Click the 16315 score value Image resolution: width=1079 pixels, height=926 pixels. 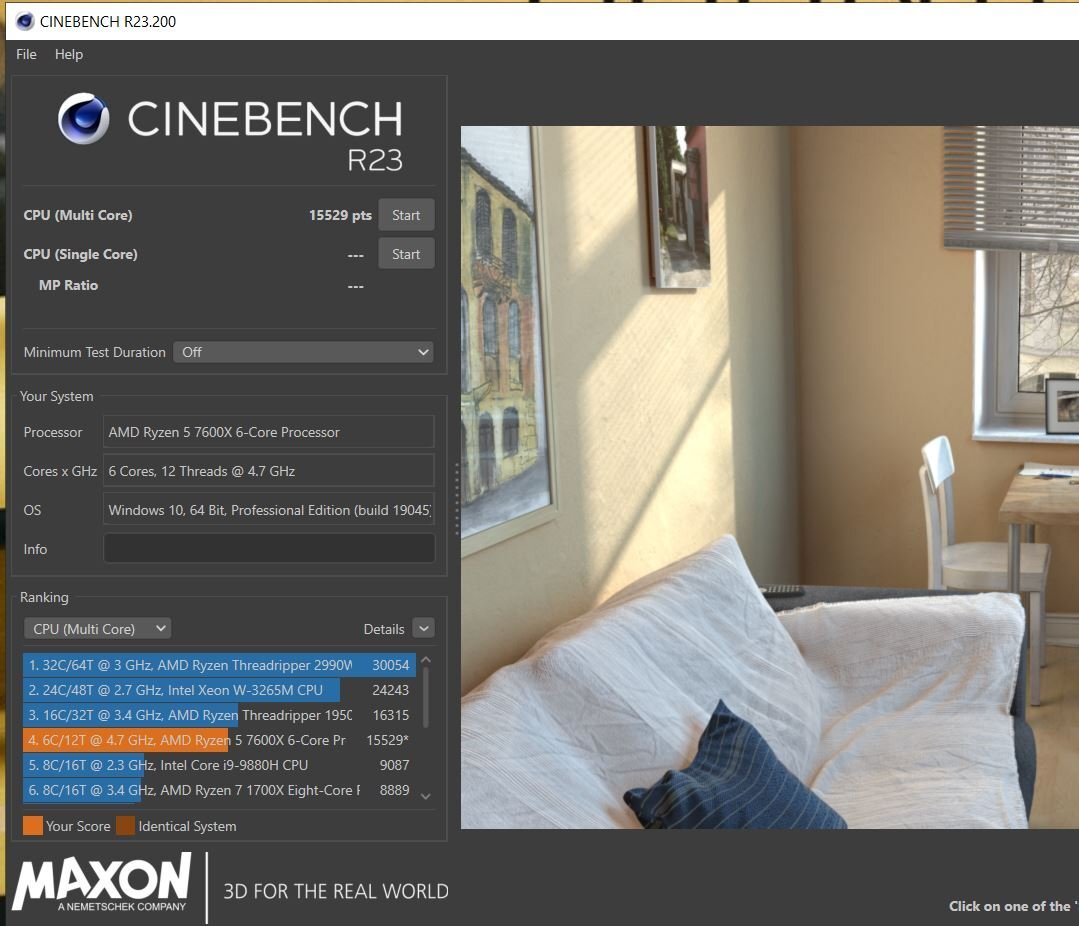click(391, 715)
